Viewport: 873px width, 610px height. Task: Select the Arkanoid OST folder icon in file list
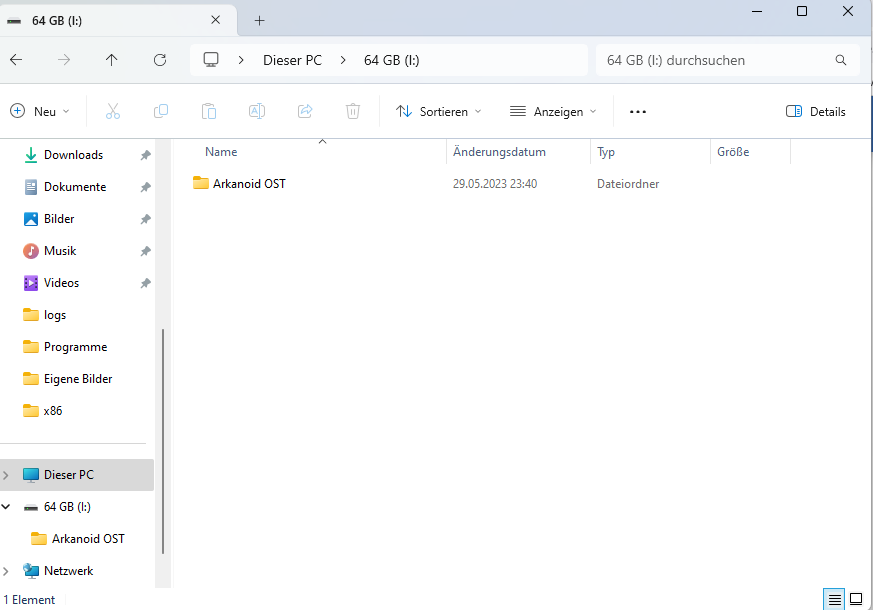pyautogui.click(x=200, y=183)
